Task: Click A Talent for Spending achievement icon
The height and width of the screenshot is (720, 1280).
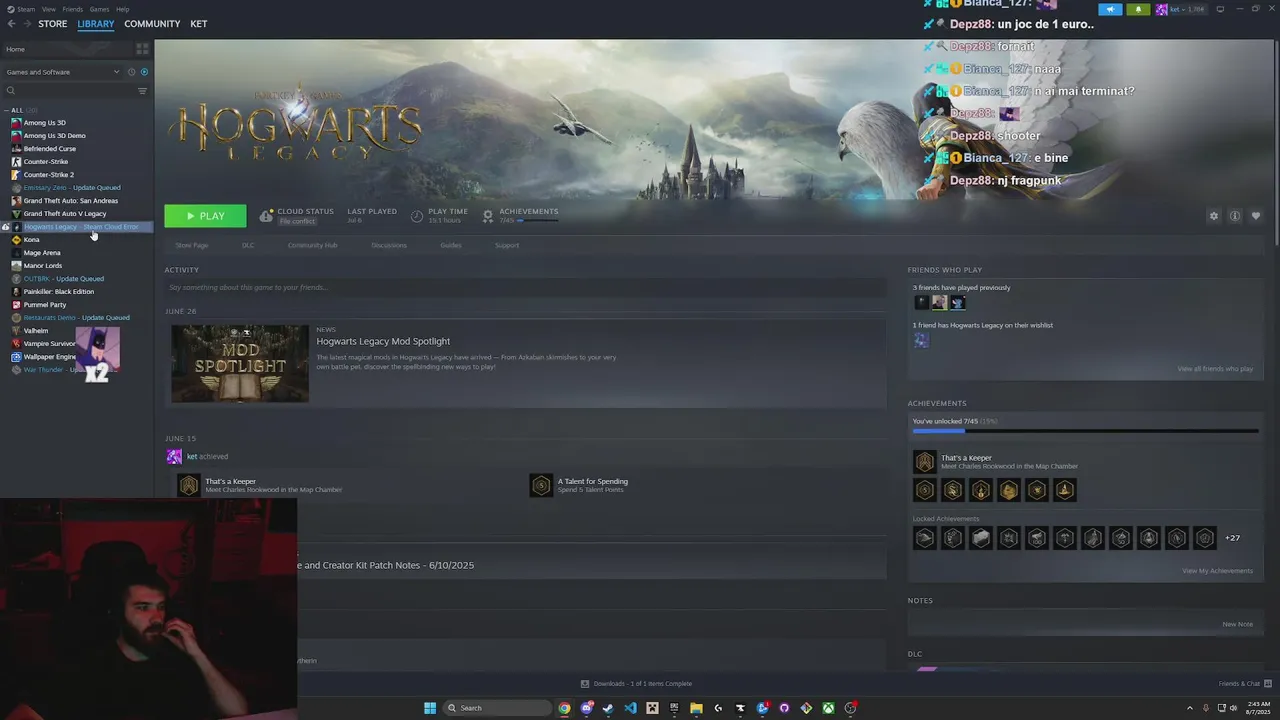Action: (541, 486)
